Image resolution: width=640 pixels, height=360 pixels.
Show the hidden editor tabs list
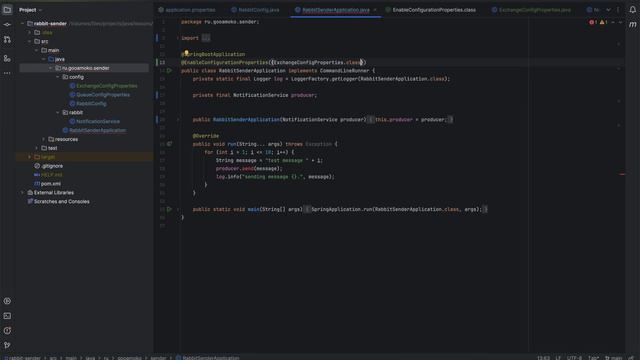pos(608,10)
